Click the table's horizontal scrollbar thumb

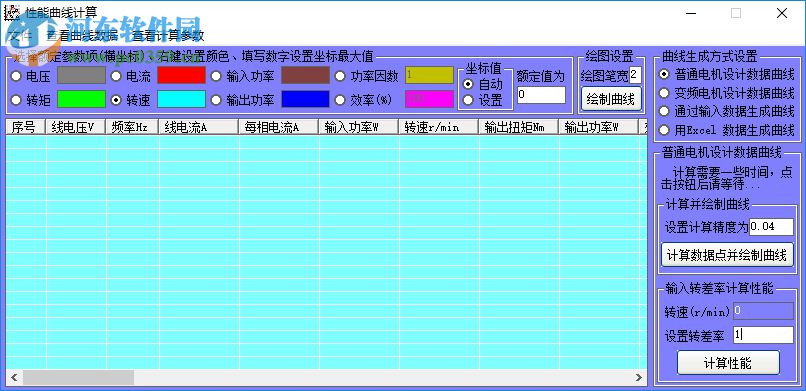(x=78, y=378)
